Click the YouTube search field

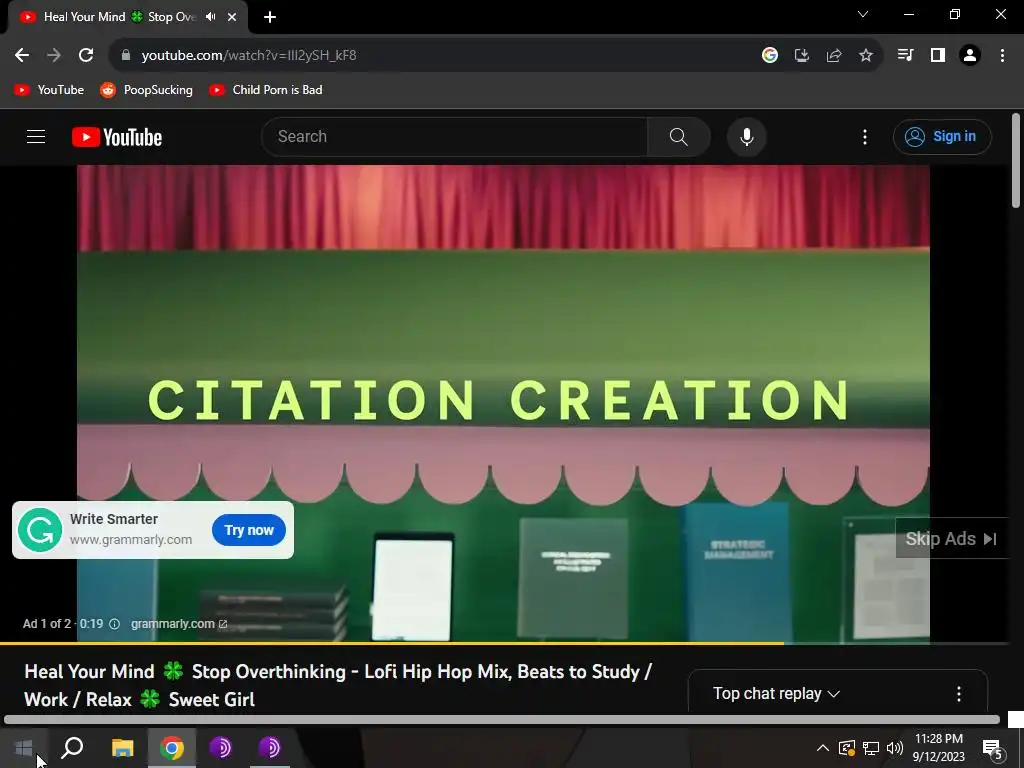coord(455,137)
